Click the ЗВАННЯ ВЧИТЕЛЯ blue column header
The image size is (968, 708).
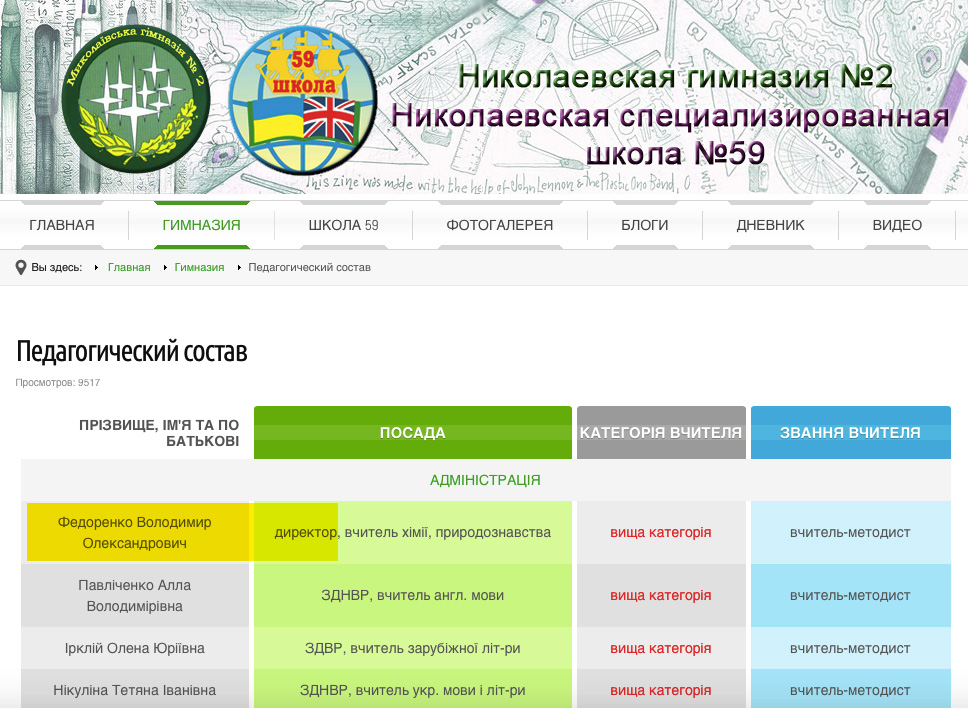click(x=850, y=433)
